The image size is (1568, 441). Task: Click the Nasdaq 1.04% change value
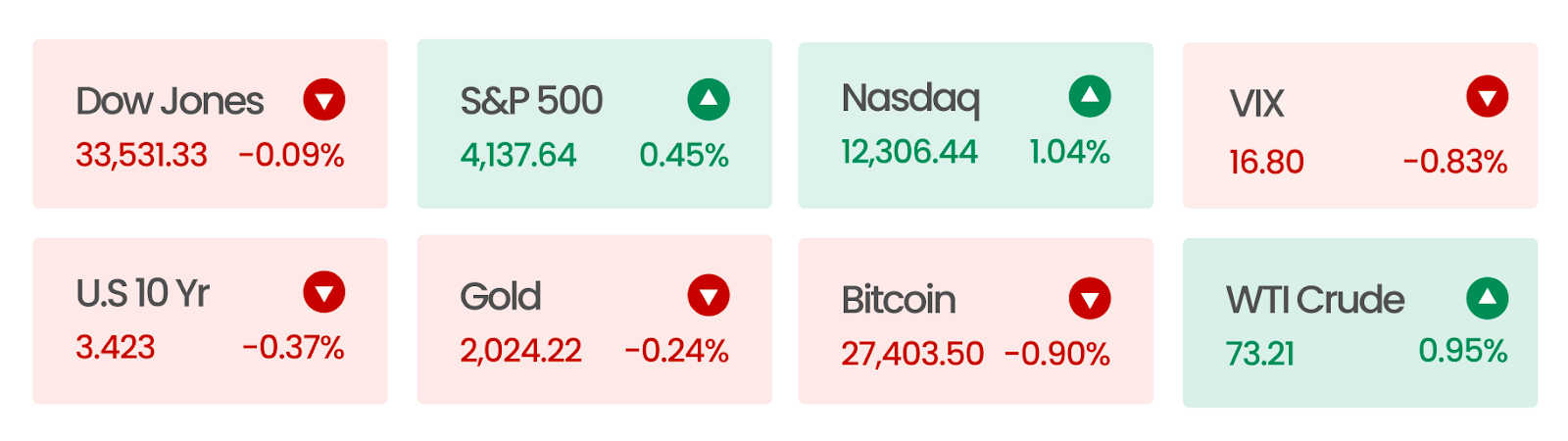tap(1070, 152)
